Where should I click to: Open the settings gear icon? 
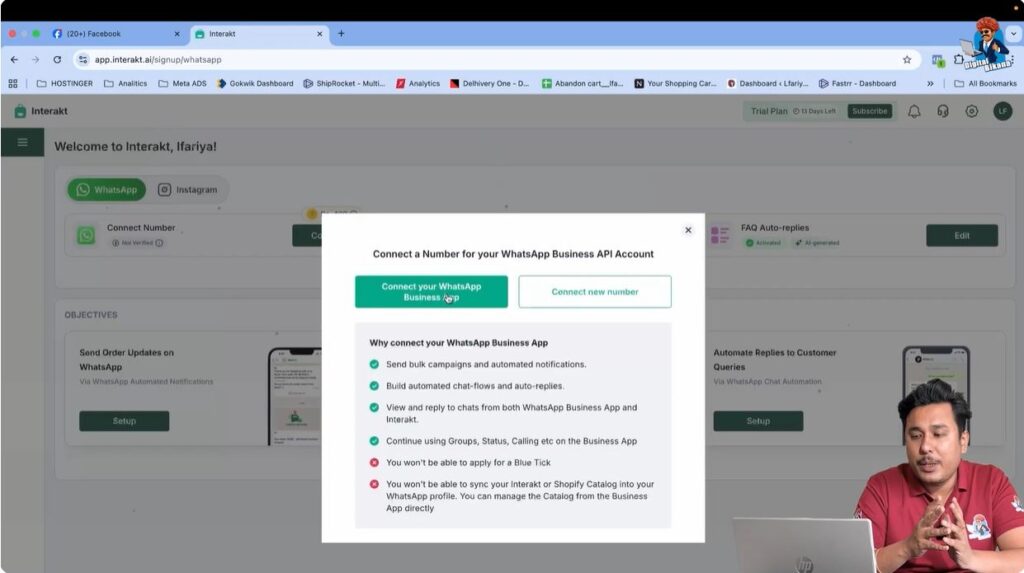click(x=972, y=111)
